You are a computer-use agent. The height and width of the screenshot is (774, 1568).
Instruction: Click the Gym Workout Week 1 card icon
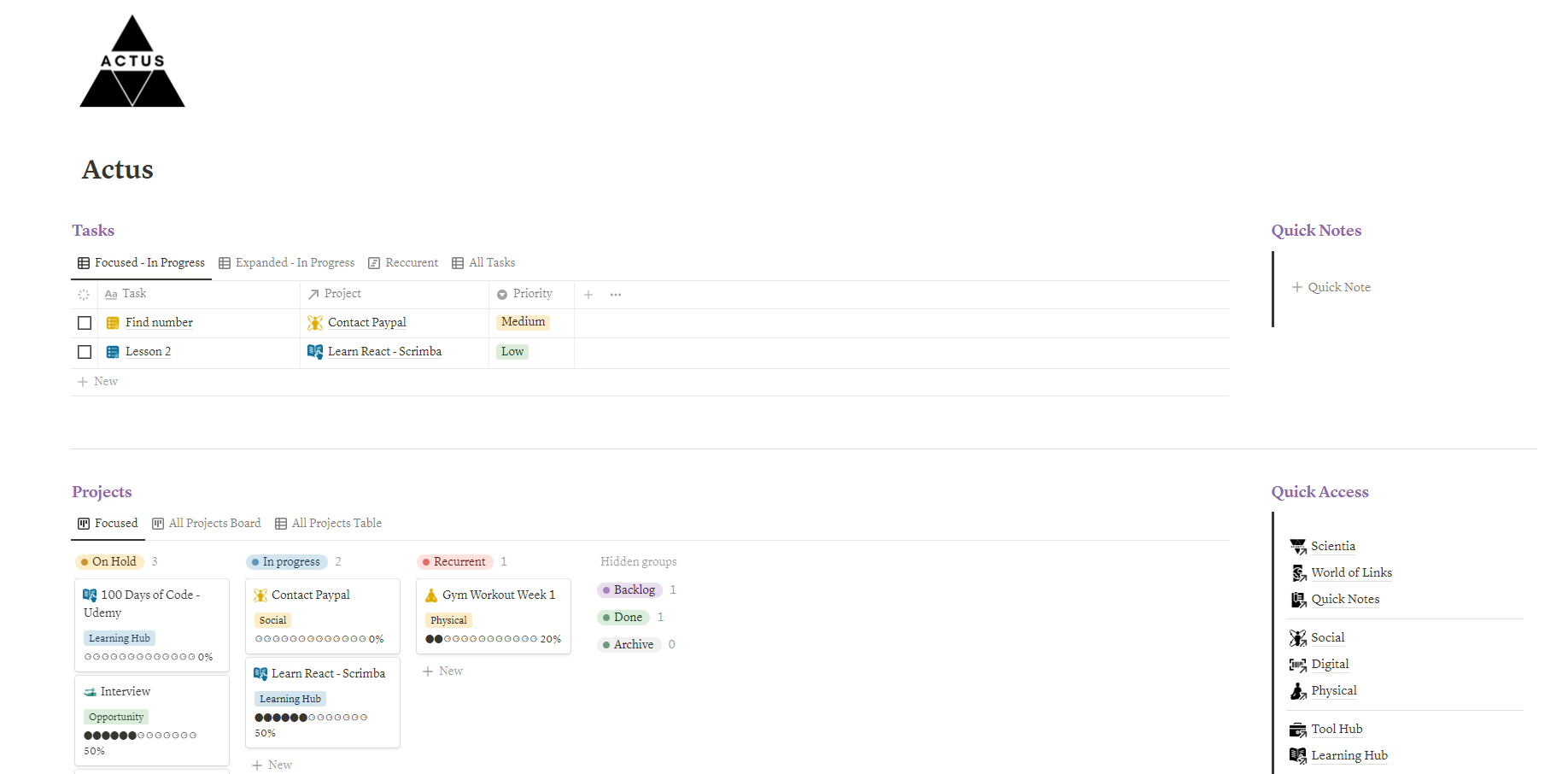tap(431, 595)
